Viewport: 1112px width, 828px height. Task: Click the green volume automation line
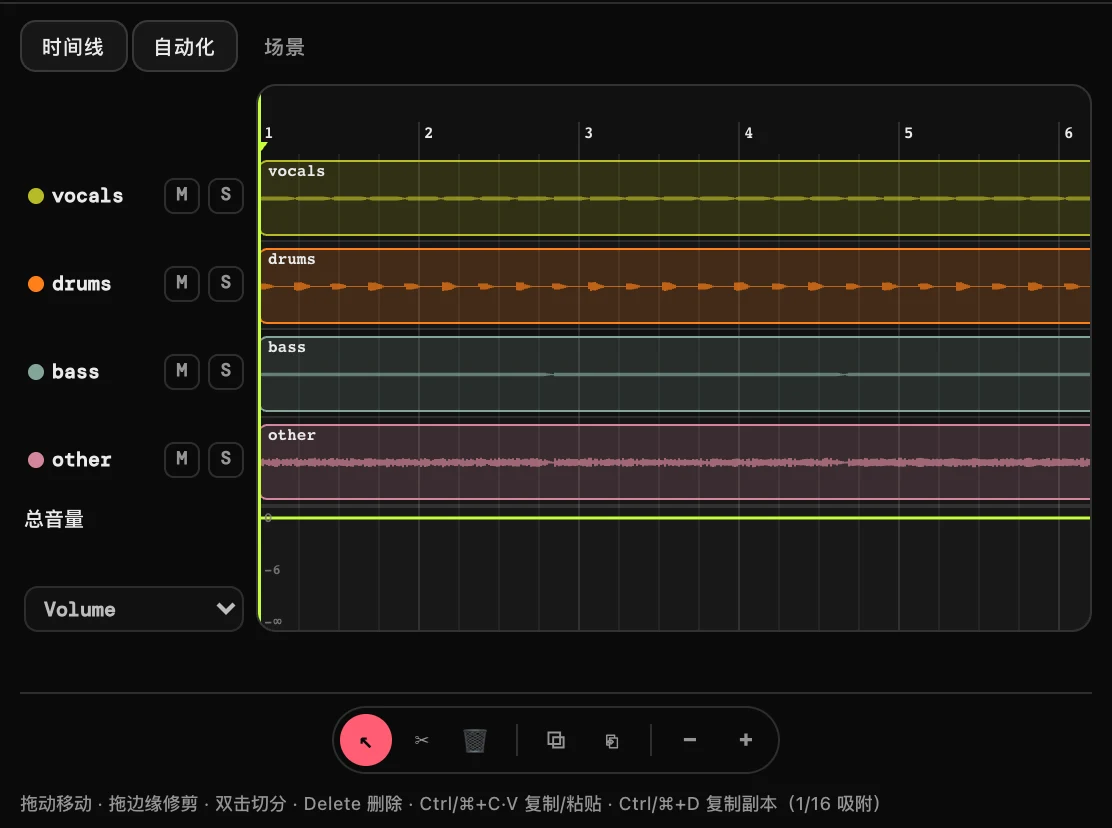pyautogui.click(x=675, y=518)
